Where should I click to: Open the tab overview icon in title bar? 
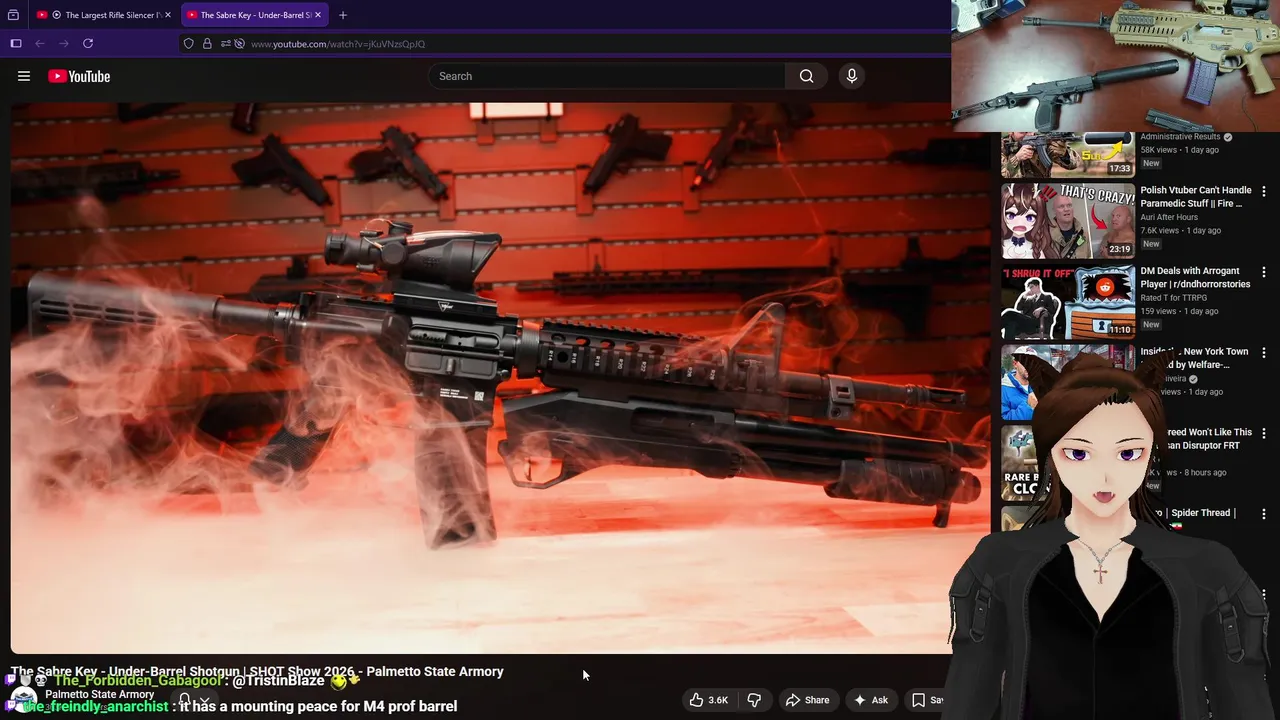click(13, 15)
